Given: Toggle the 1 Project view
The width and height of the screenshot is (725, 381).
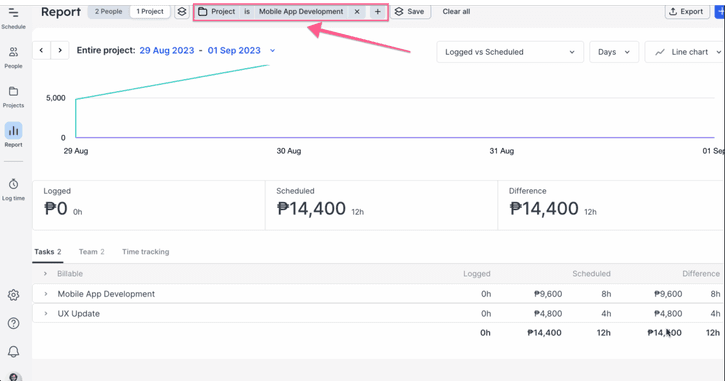Looking at the screenshot, I should [150, 12].
